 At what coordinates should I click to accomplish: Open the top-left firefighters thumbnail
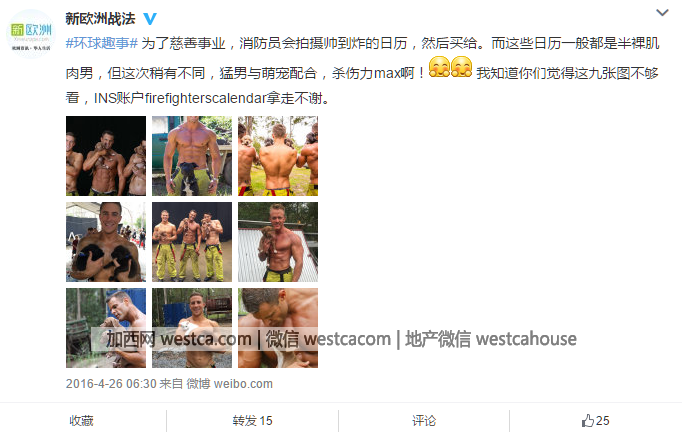click(106, 156)
